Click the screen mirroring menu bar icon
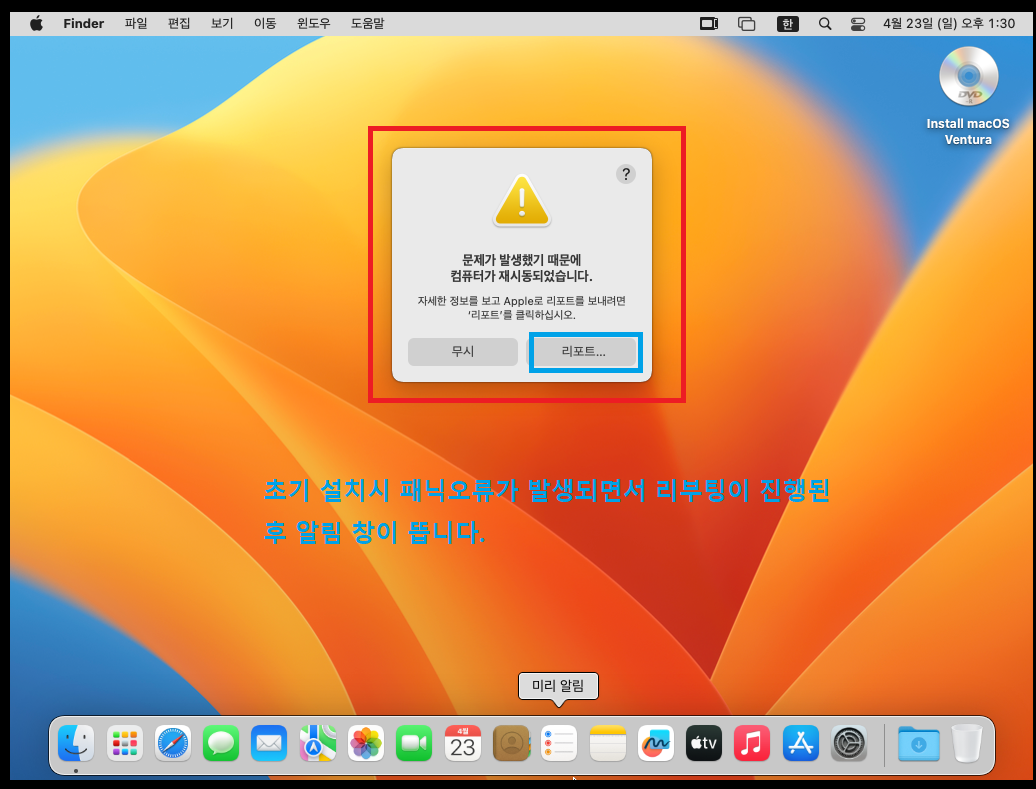This screenshot has height=789, width=1036. 709,24
